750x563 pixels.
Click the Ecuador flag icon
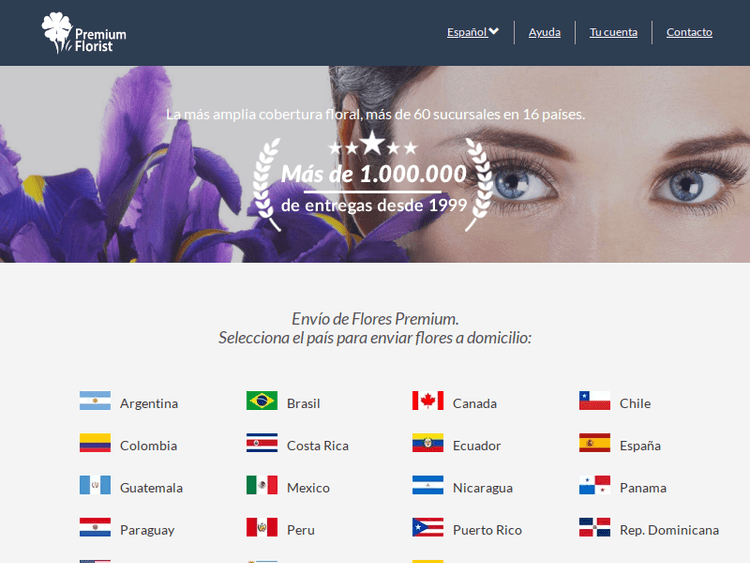coord(428,444)
